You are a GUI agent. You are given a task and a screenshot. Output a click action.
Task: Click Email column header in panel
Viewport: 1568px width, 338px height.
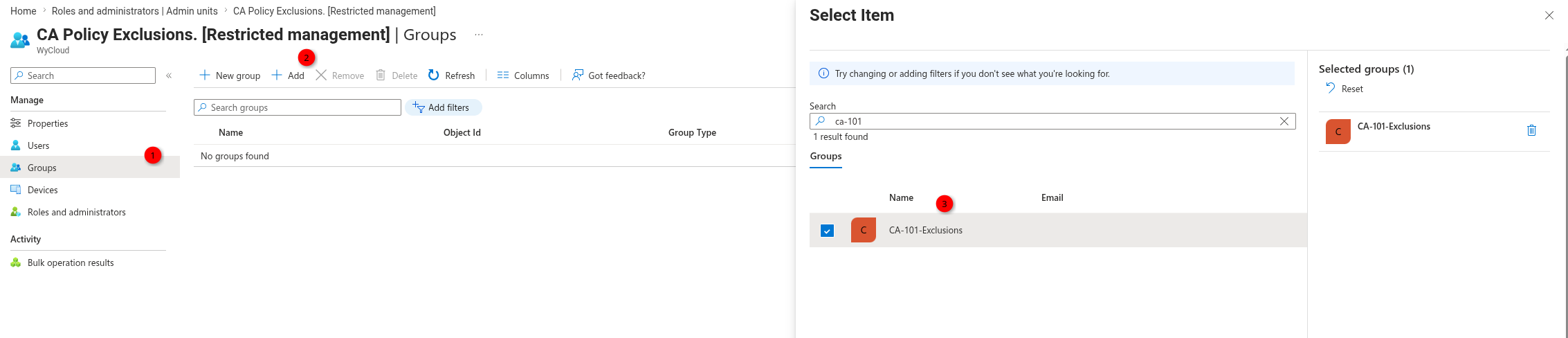1052,197
